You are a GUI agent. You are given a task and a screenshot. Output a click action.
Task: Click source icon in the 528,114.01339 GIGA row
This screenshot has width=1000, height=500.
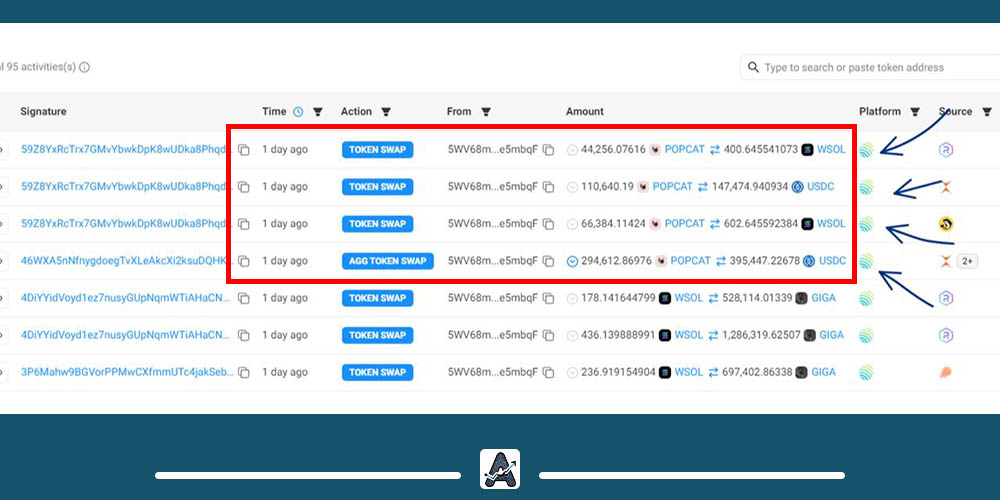point(946,298)
